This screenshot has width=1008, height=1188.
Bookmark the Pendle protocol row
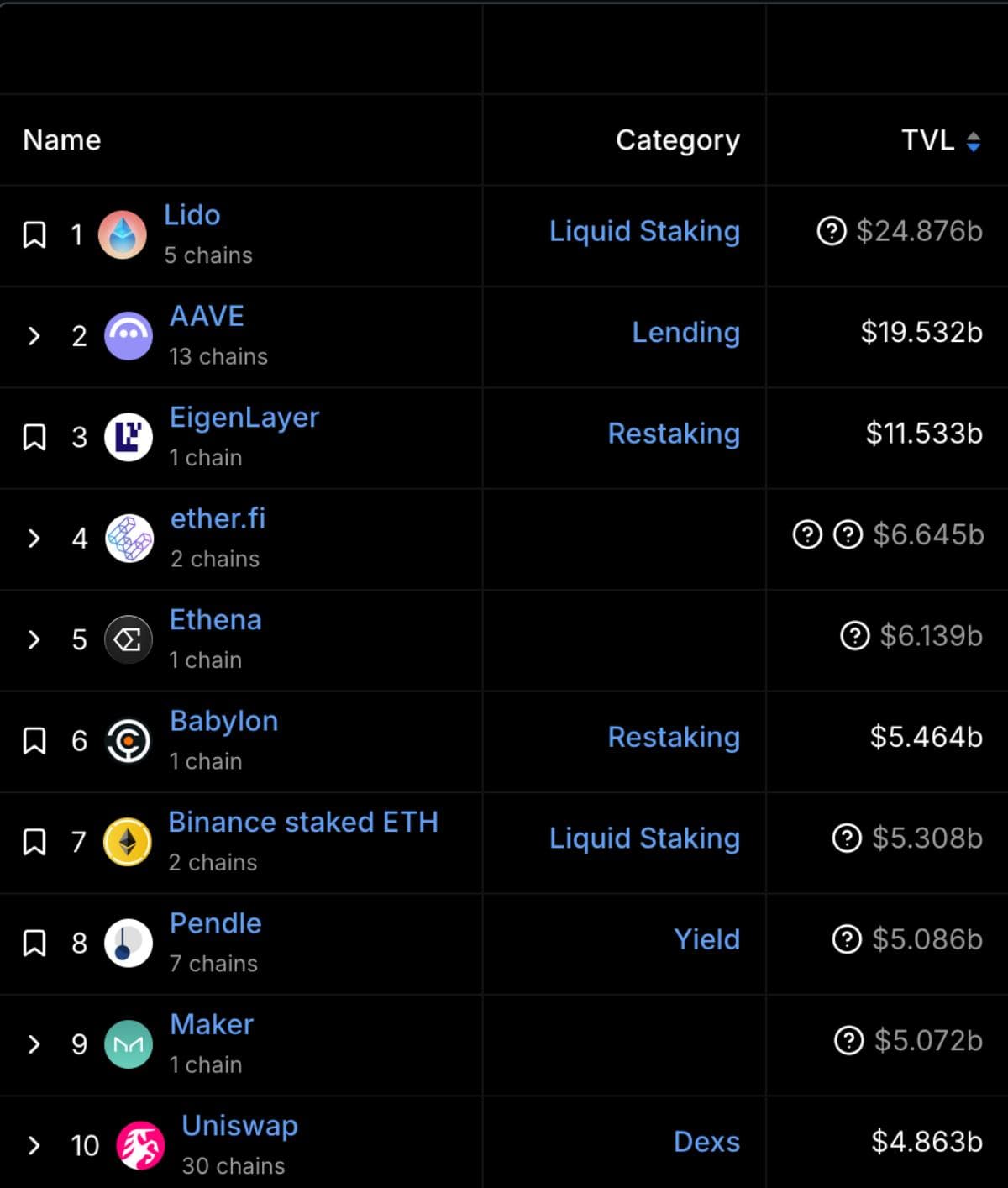point(34,943)
